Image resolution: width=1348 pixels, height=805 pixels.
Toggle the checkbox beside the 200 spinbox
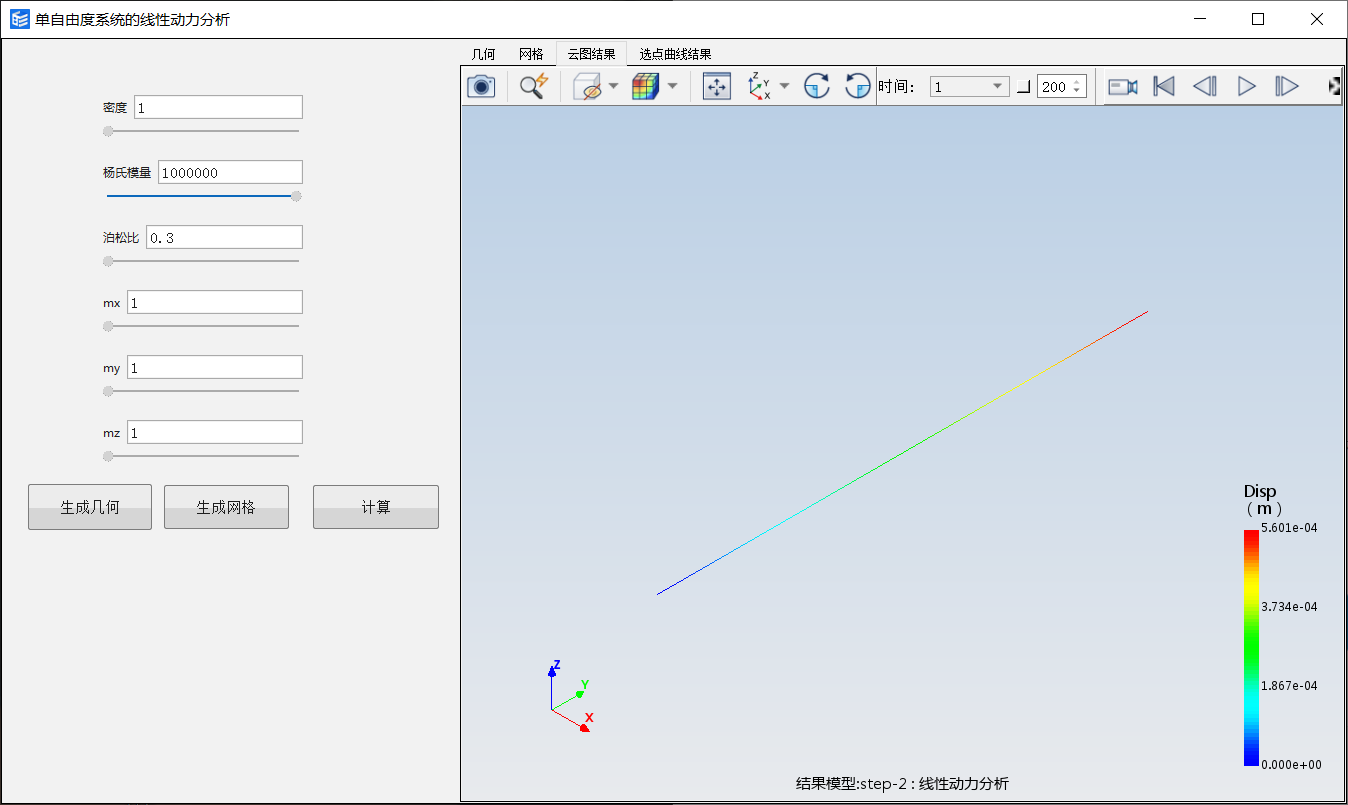[x=1023, y=88]
